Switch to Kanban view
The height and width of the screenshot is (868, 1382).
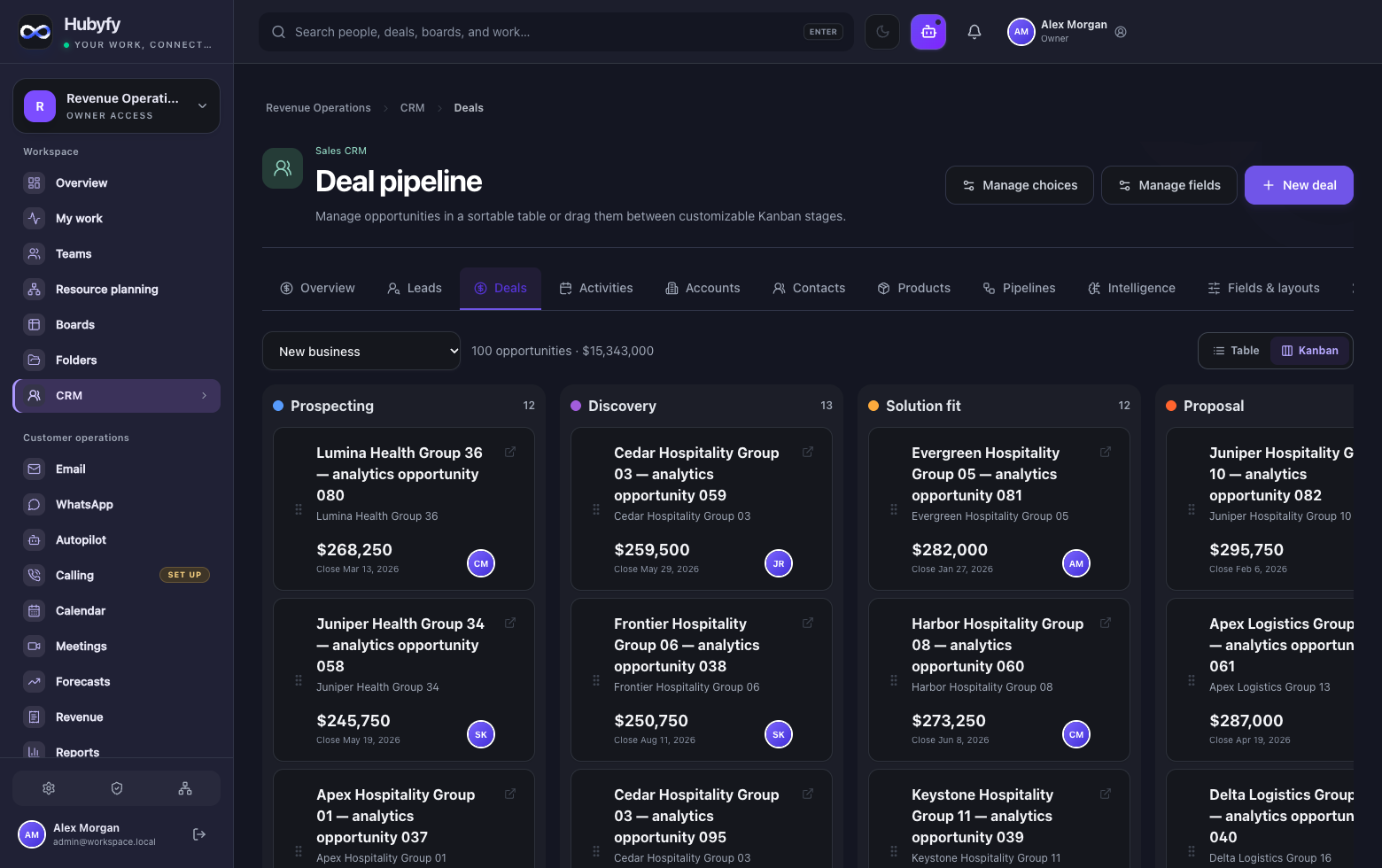[x=1309, y=351]
